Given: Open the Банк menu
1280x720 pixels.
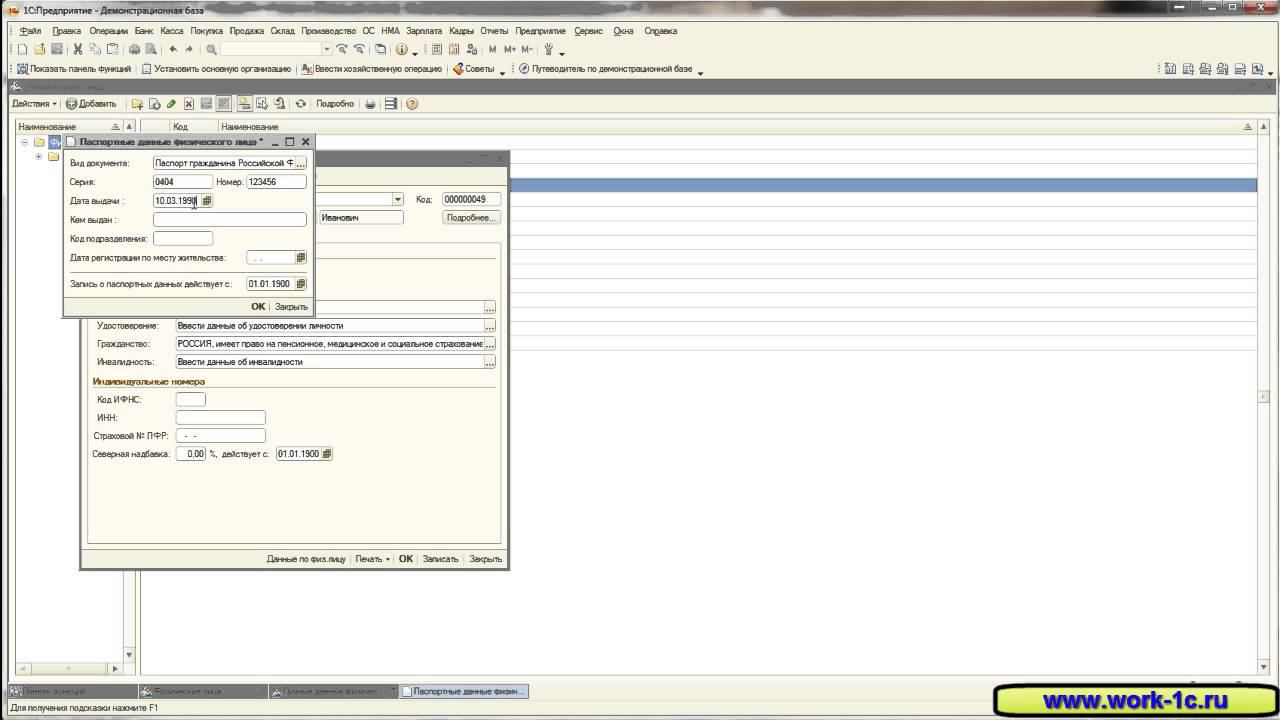Looking at the screenshot, I should tap(144, 31).
